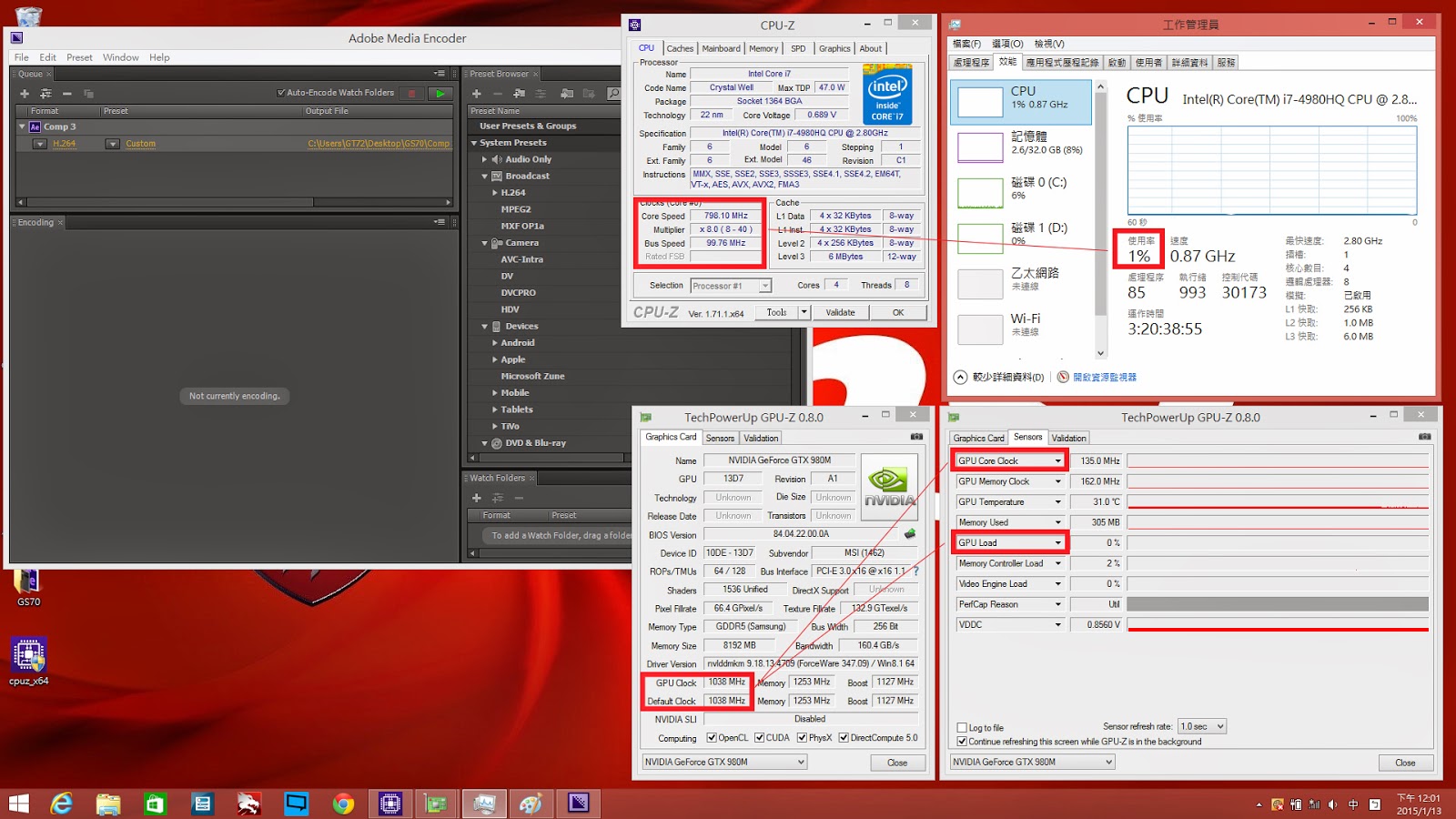The image size is (1456, 819).
Task: Open the Windows Start button
Action: (x=18, y=804)
